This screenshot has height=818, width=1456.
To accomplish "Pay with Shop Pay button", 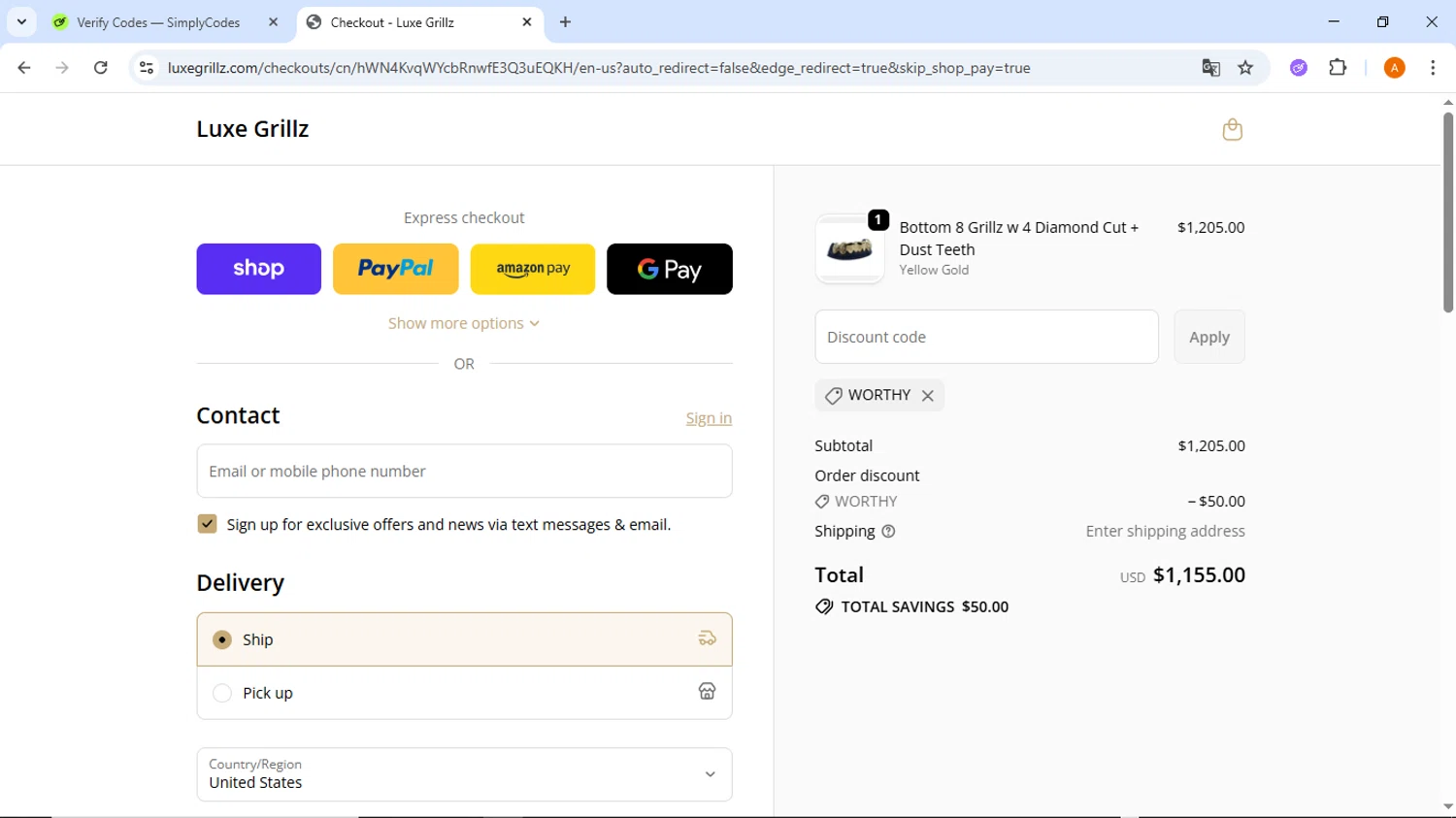I will [x=258, y=269].
